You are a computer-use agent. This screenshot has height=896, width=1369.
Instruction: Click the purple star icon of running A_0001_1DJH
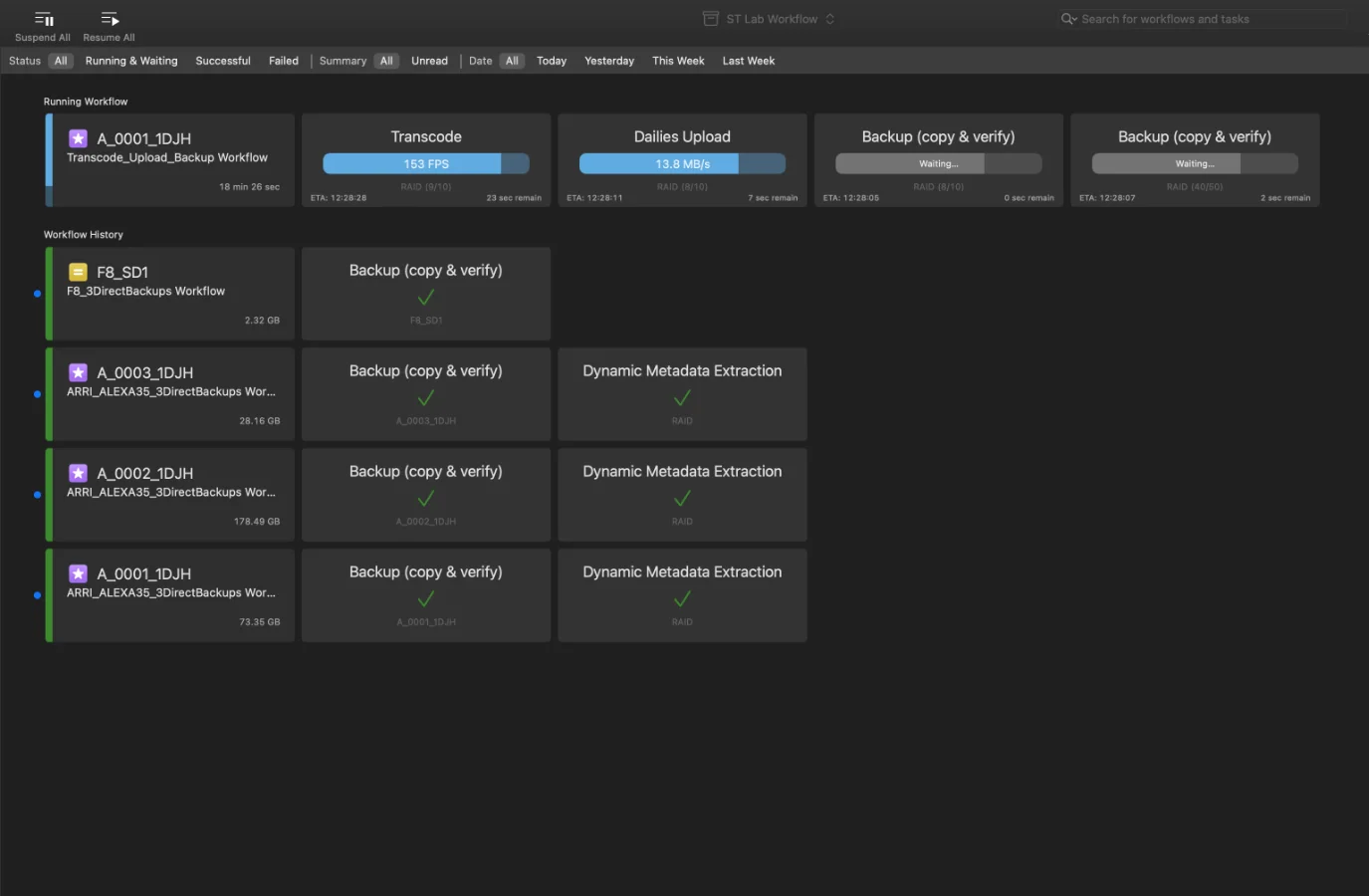78,138
